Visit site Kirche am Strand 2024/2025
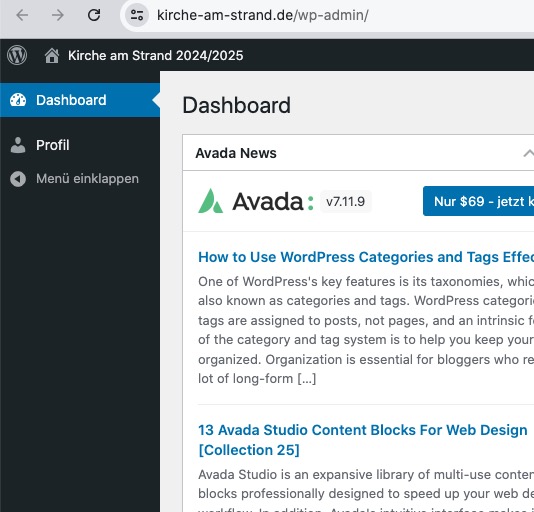 [x=156, y=55]
